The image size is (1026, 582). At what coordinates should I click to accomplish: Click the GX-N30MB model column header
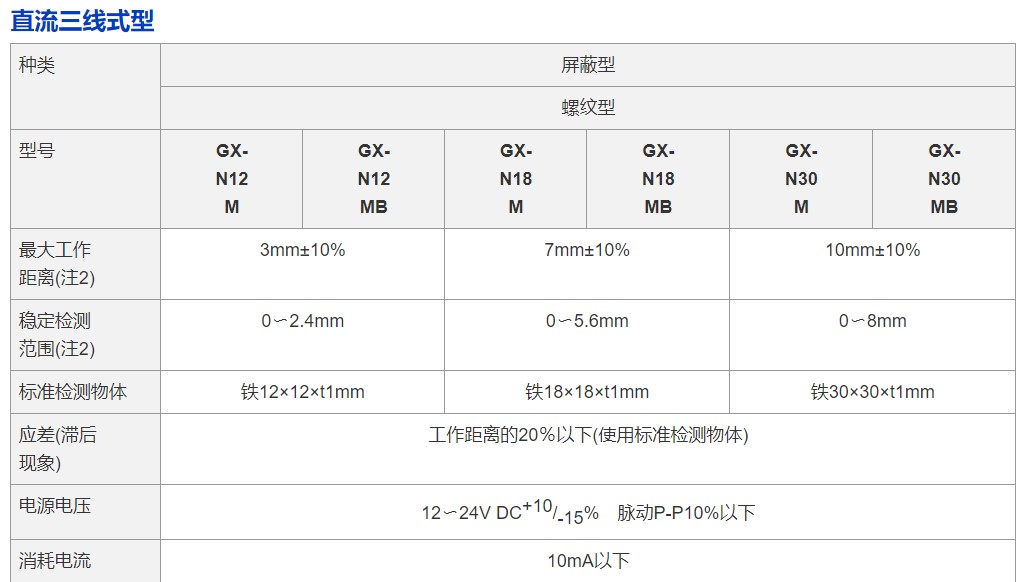tap(944, 179)
